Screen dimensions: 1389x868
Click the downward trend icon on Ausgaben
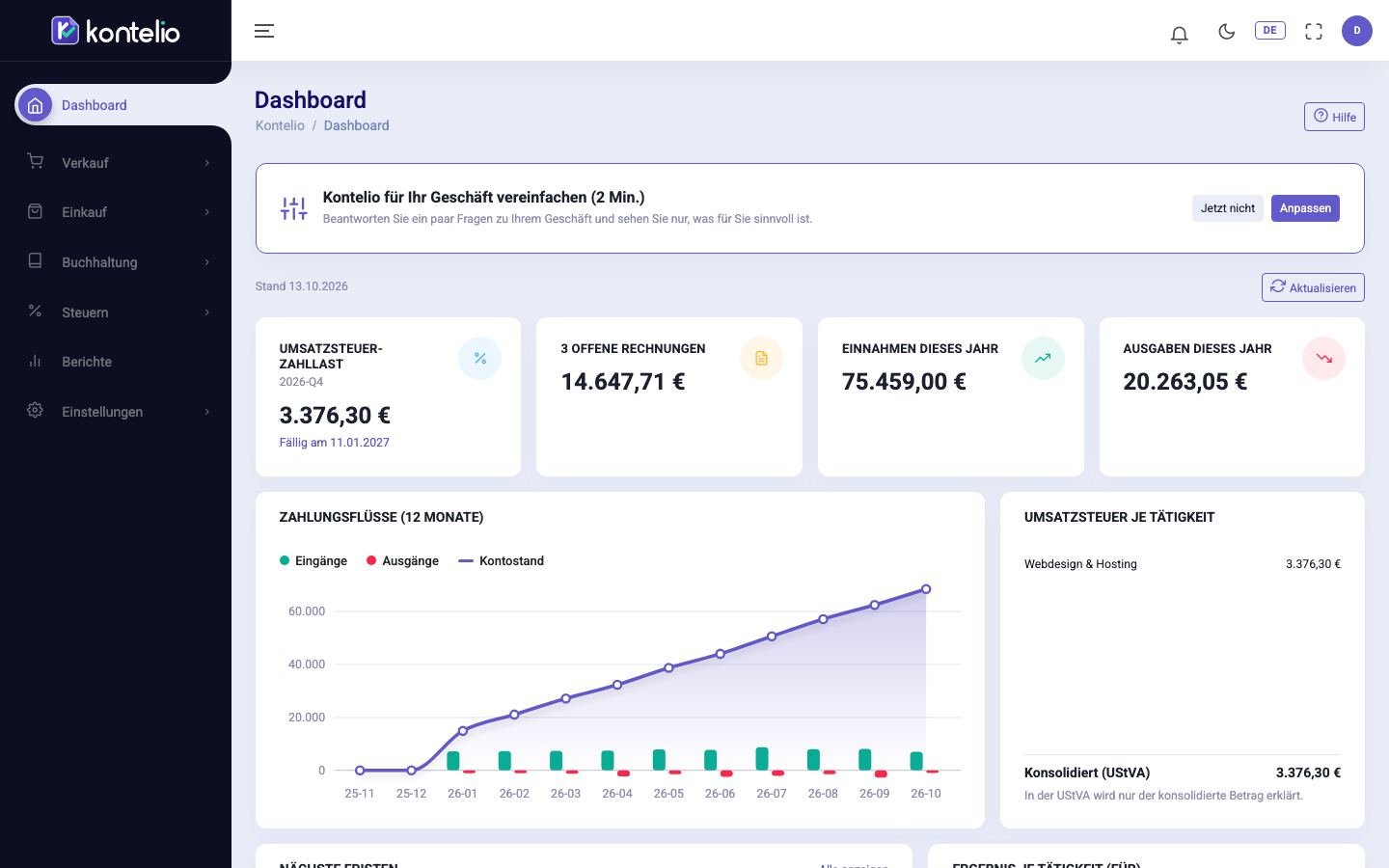click(x=1323, y=358)
